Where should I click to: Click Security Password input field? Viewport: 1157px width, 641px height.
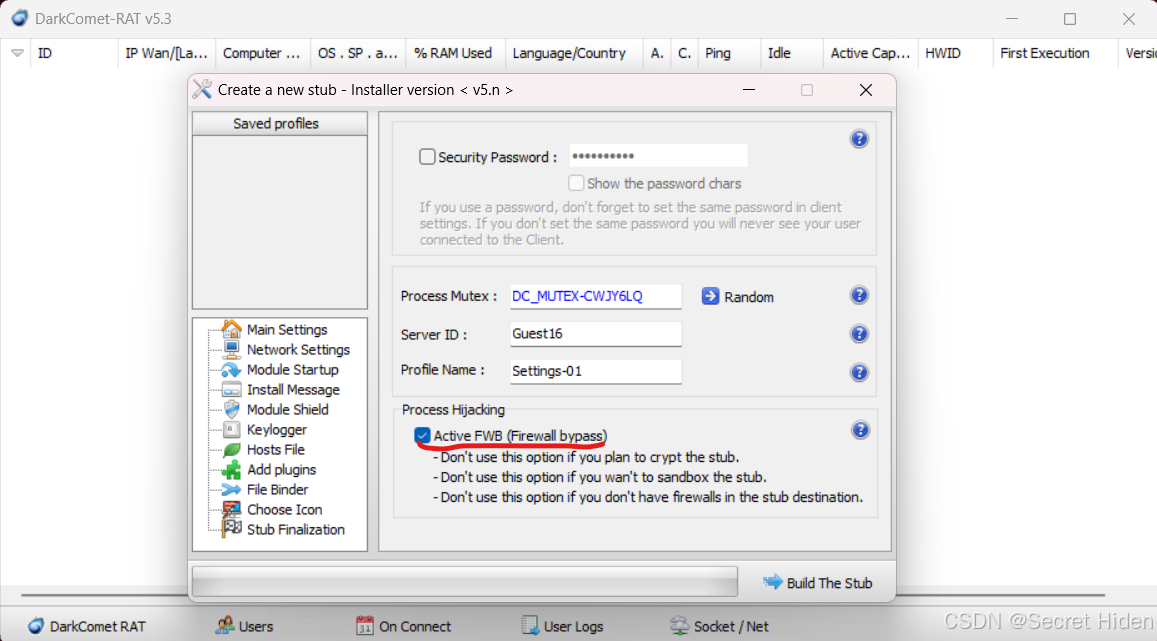click(658, 156)
